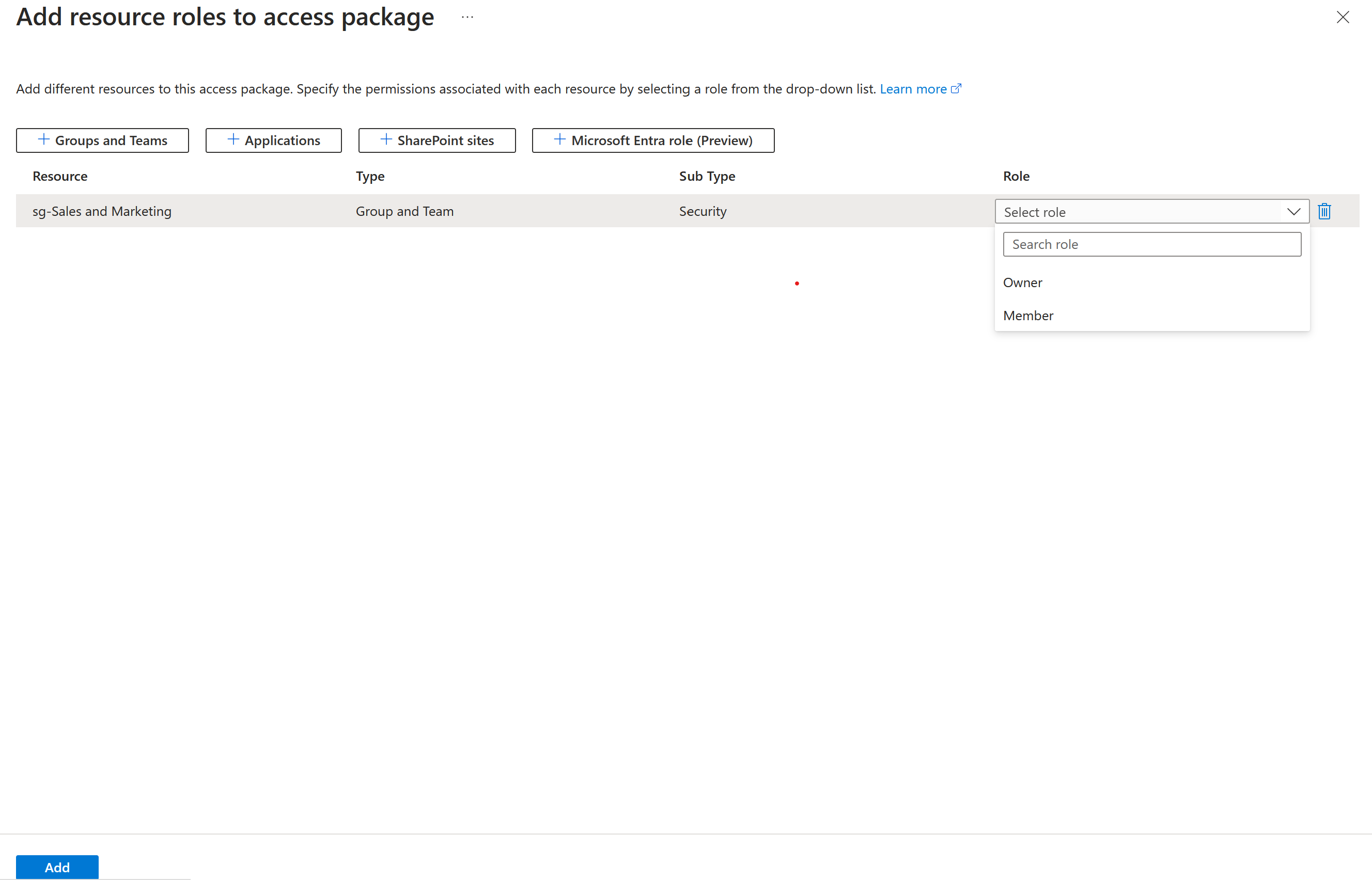1372x880 pixels.
Task: Click the Role column header
Action: pos(1017,176)
